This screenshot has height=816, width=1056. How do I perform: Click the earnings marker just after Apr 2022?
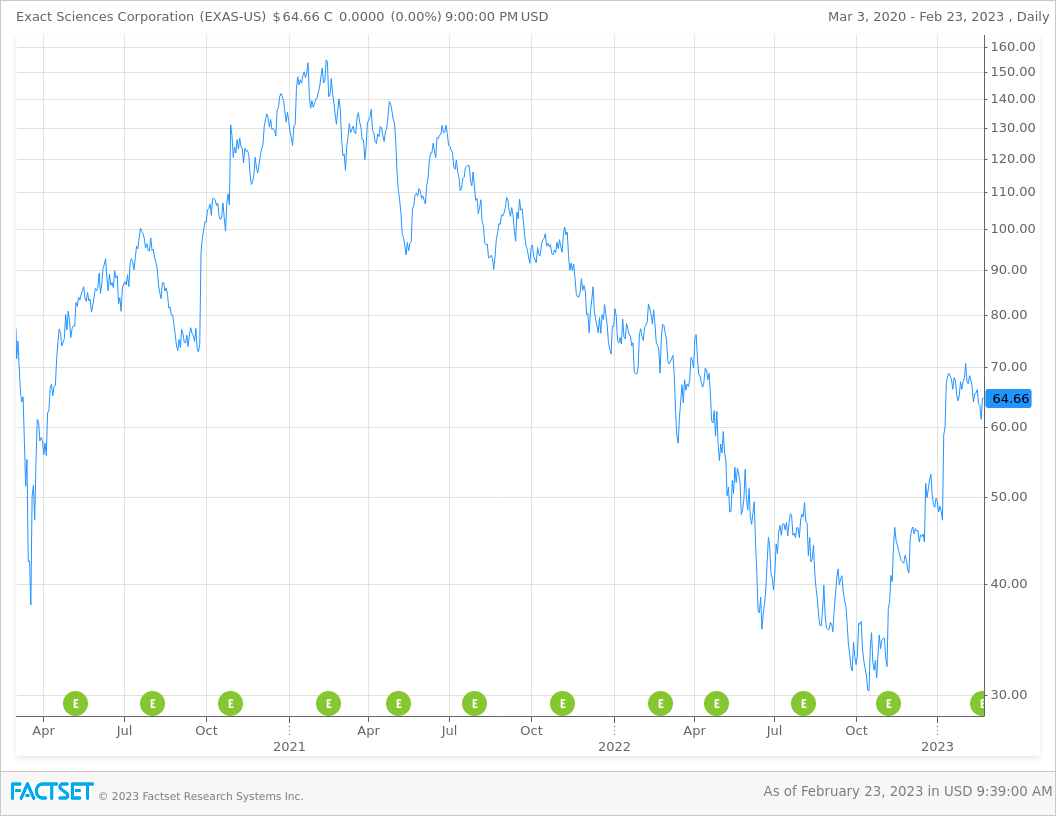pyautogui.click(x=717, y=704)
